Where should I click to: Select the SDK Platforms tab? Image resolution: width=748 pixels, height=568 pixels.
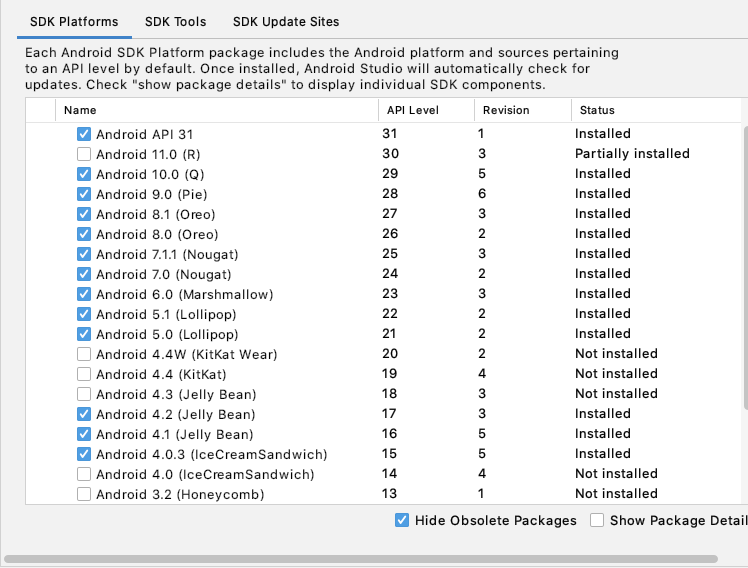pyautogui.click(x=74, y=21)
